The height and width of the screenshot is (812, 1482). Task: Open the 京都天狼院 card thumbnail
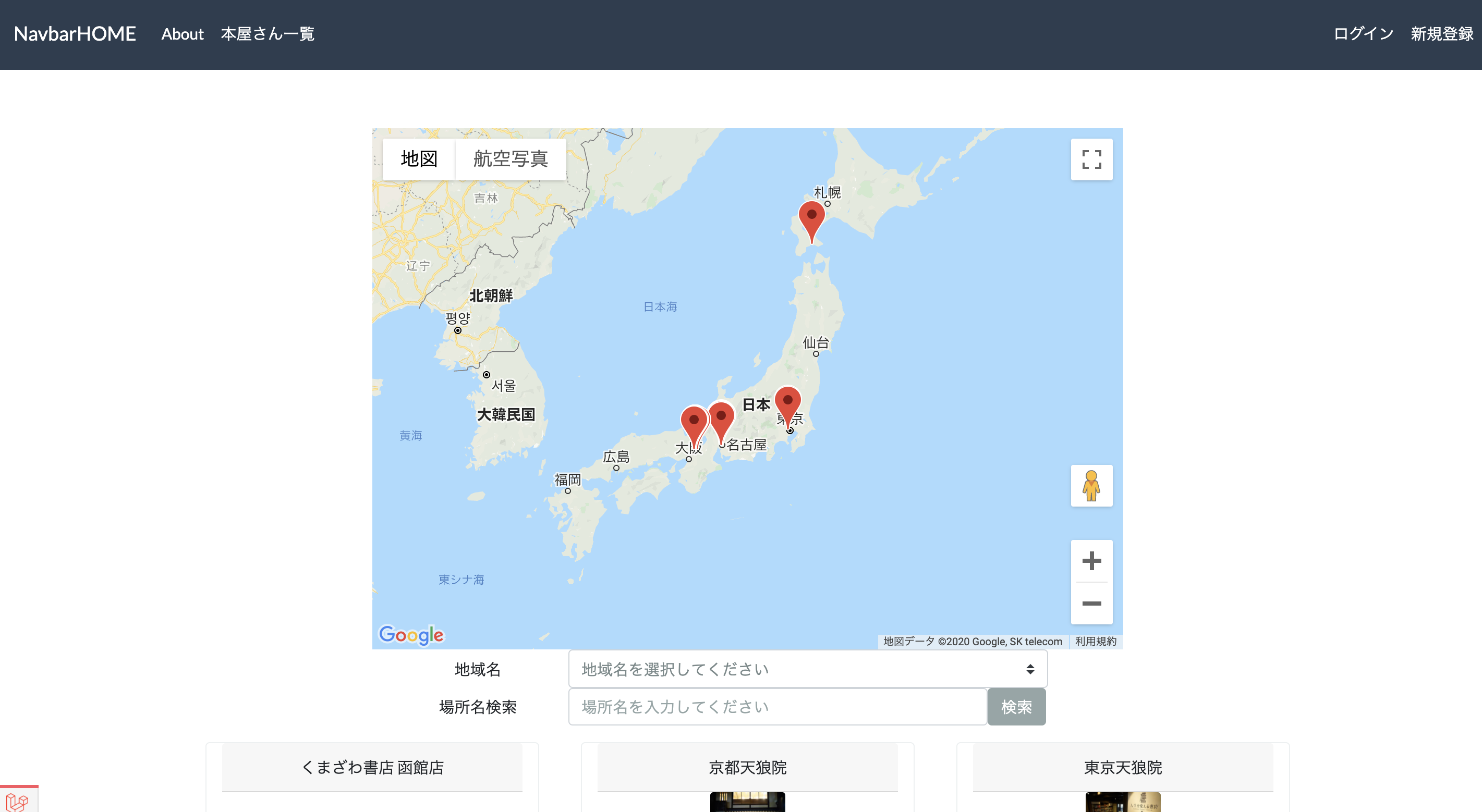pos(747,802)
